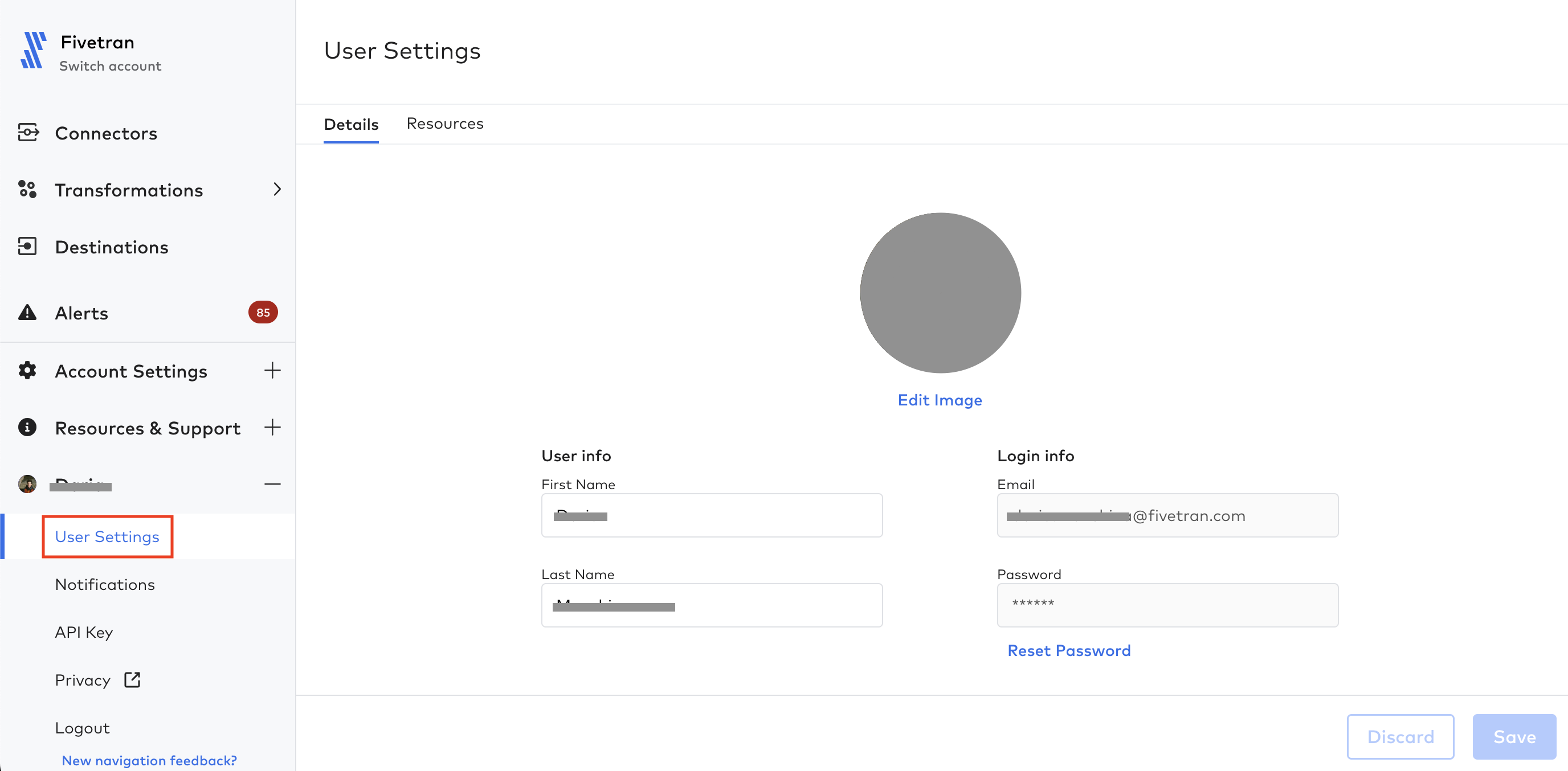Click the Logout menu item
The width and height of the screenshot is (1568, 771).
point(82,726)
